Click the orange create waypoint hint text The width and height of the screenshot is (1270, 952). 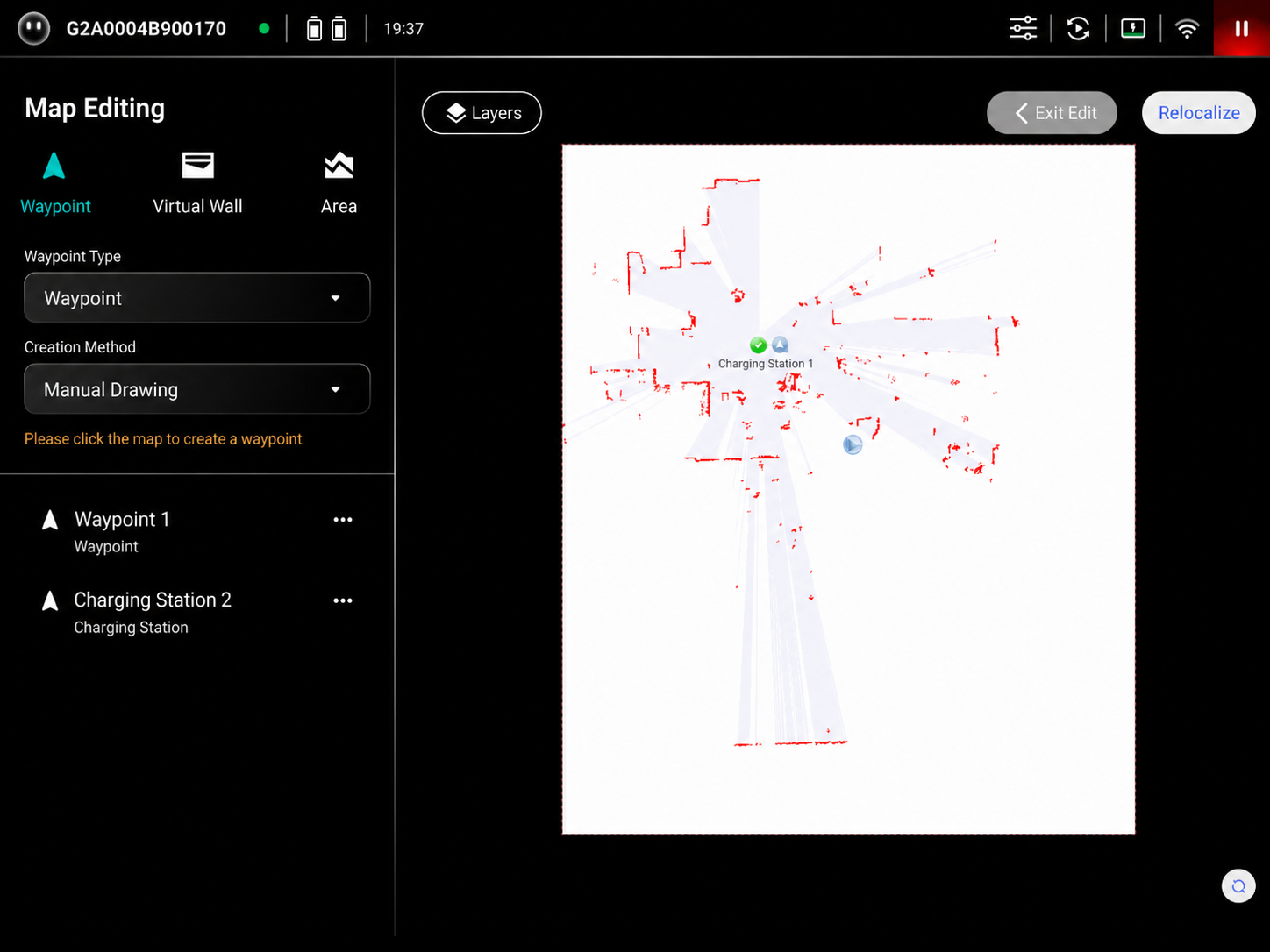click(x=163, y=438)
